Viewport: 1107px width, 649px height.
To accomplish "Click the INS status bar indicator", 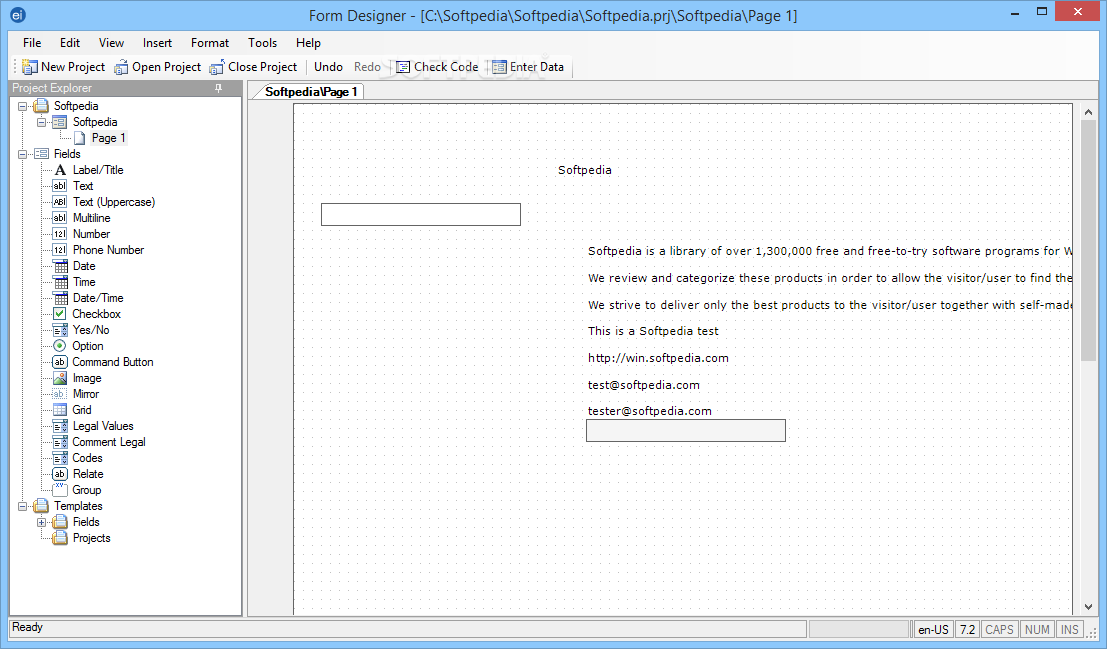I will click(x=1070, y=629).
